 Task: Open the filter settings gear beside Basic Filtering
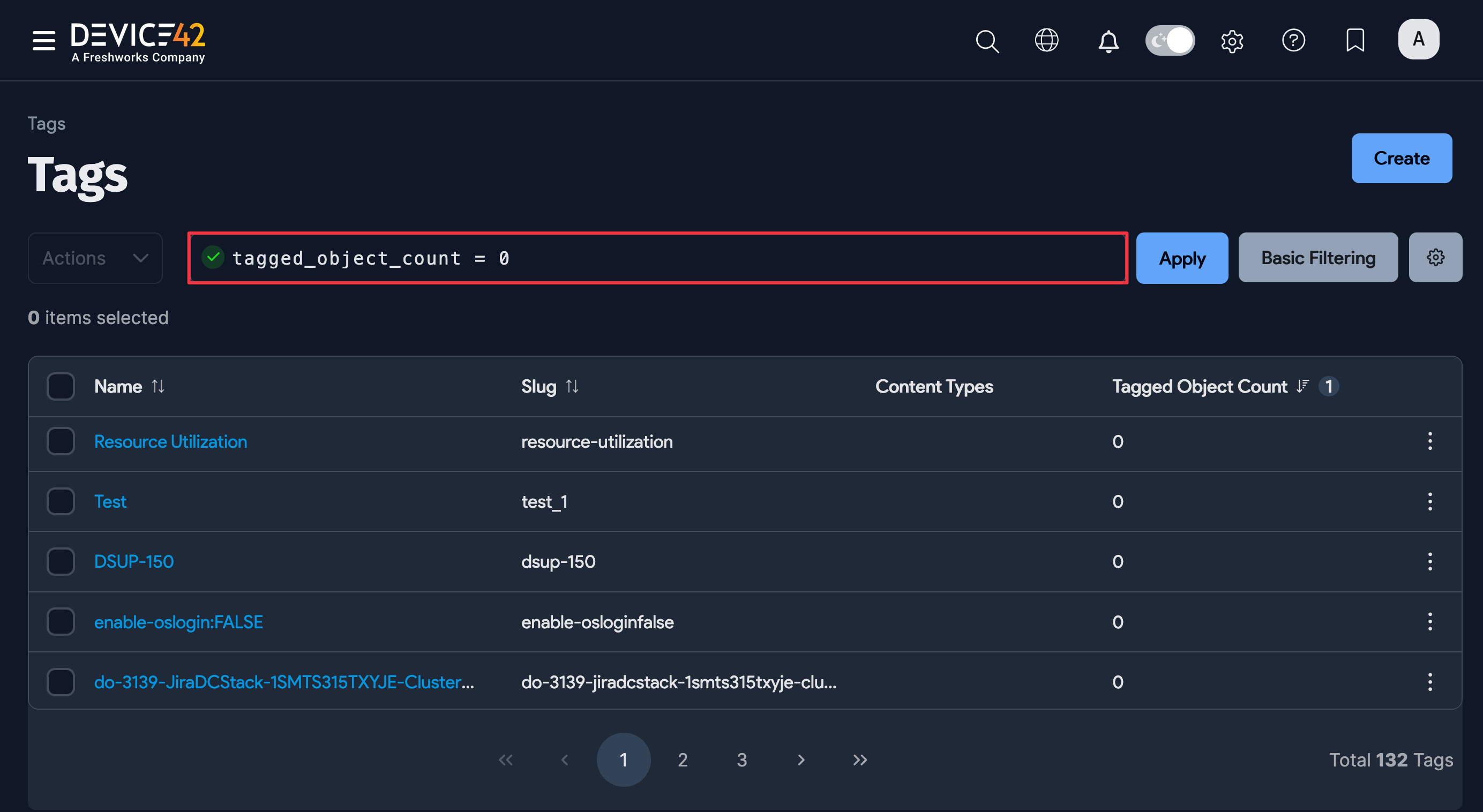coord(1435,257)
